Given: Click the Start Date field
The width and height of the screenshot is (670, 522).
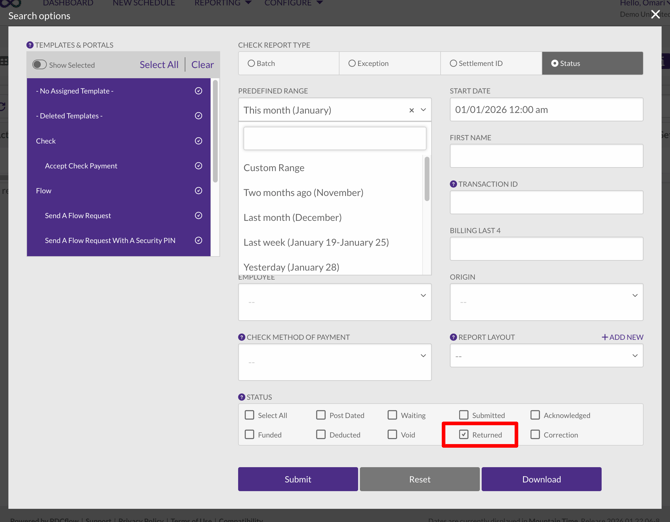Looking at the screenshot, I should (546, 110).
